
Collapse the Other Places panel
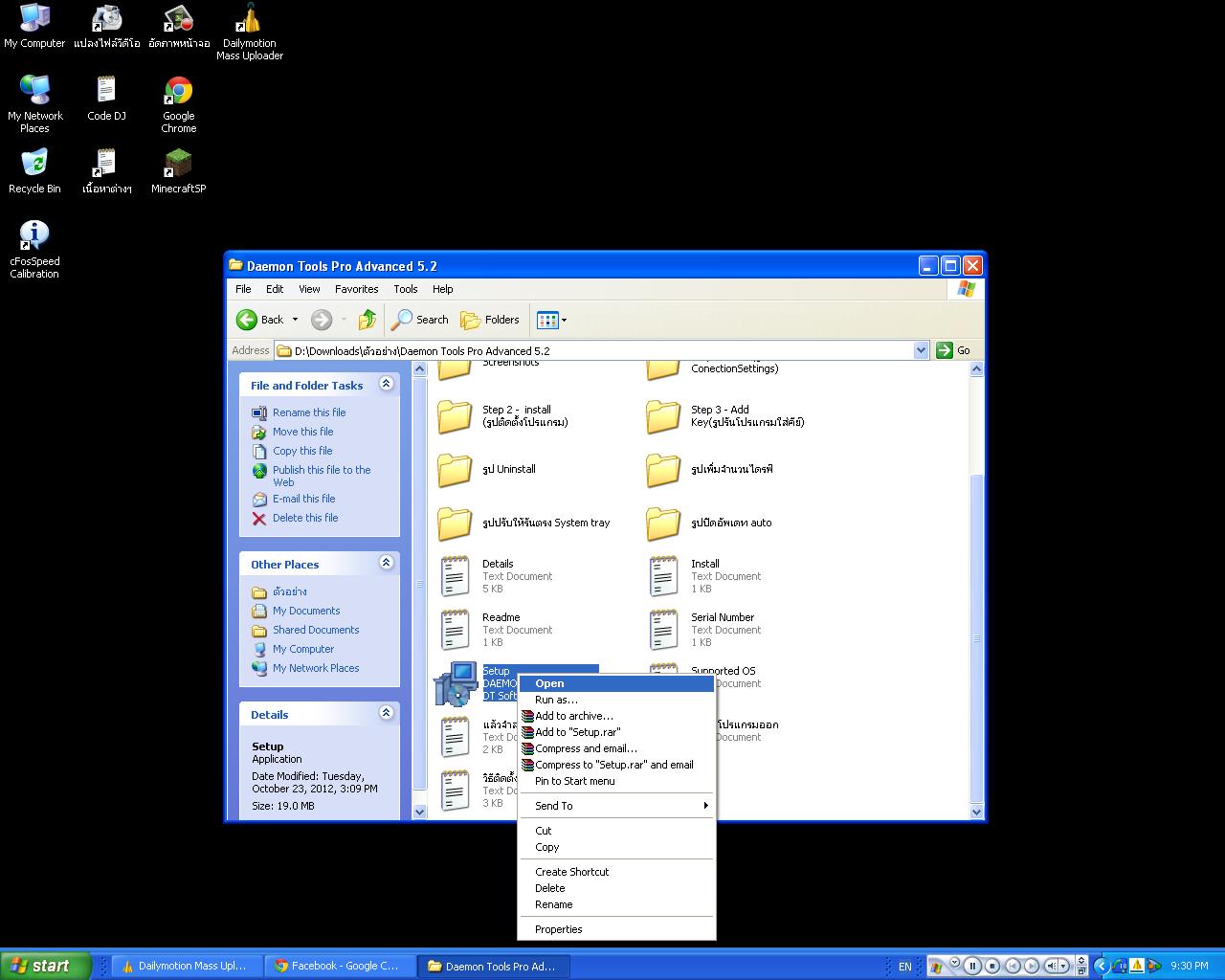click(x=387, y=563)
